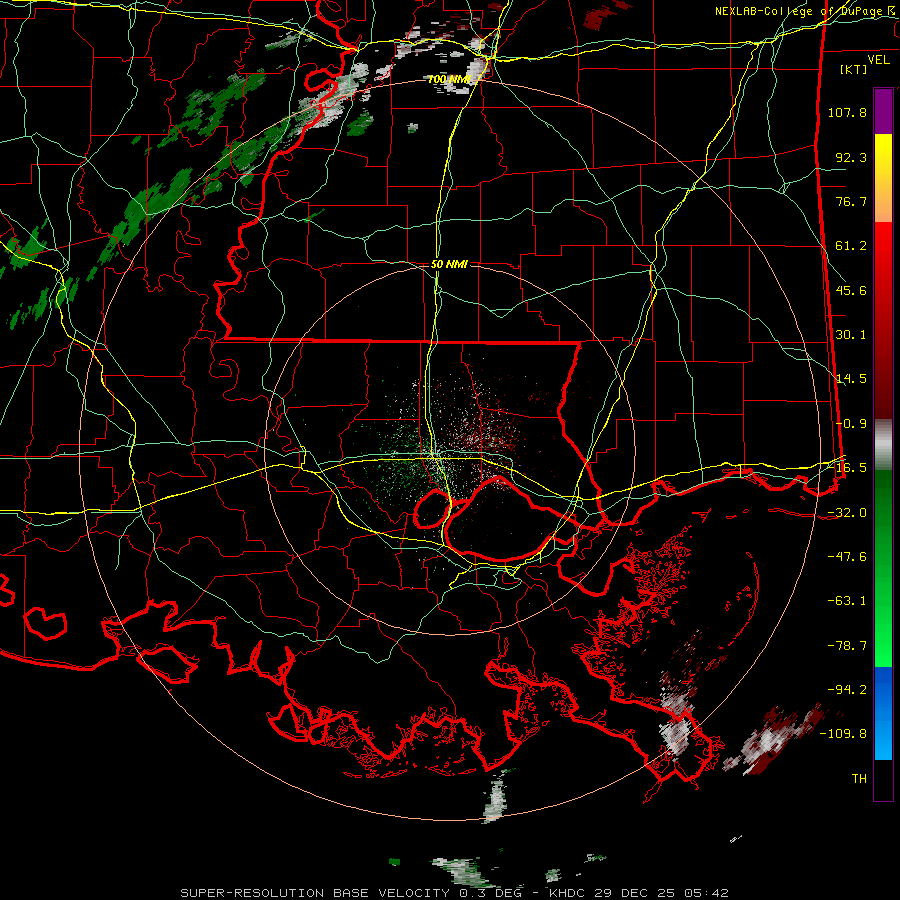Pick the gray segment of the color bar

(x=883, y=445)
